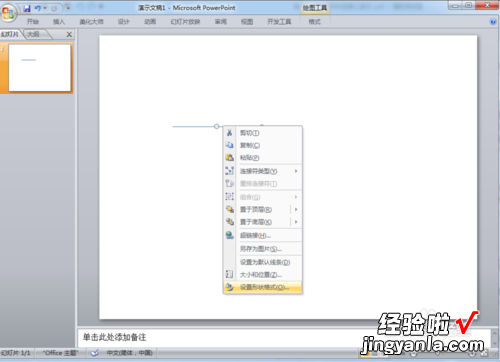Select slide 1 thumbnail
This screenshot has height=362, width=500.
tap(39, 68)
